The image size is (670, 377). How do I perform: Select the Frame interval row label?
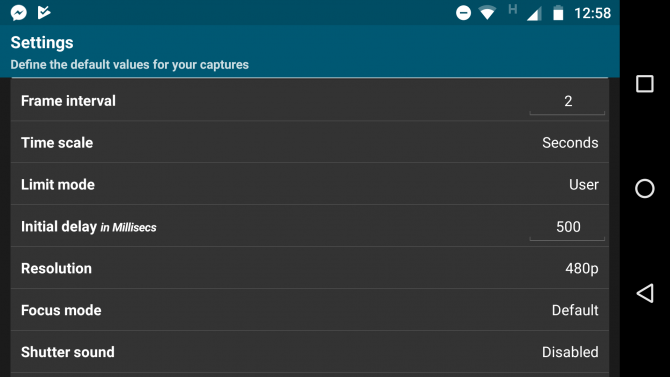point(68,101)
